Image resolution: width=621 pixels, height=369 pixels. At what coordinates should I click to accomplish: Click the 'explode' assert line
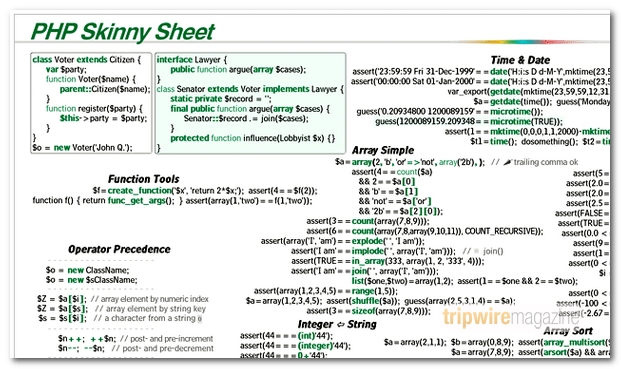point(343,241)
